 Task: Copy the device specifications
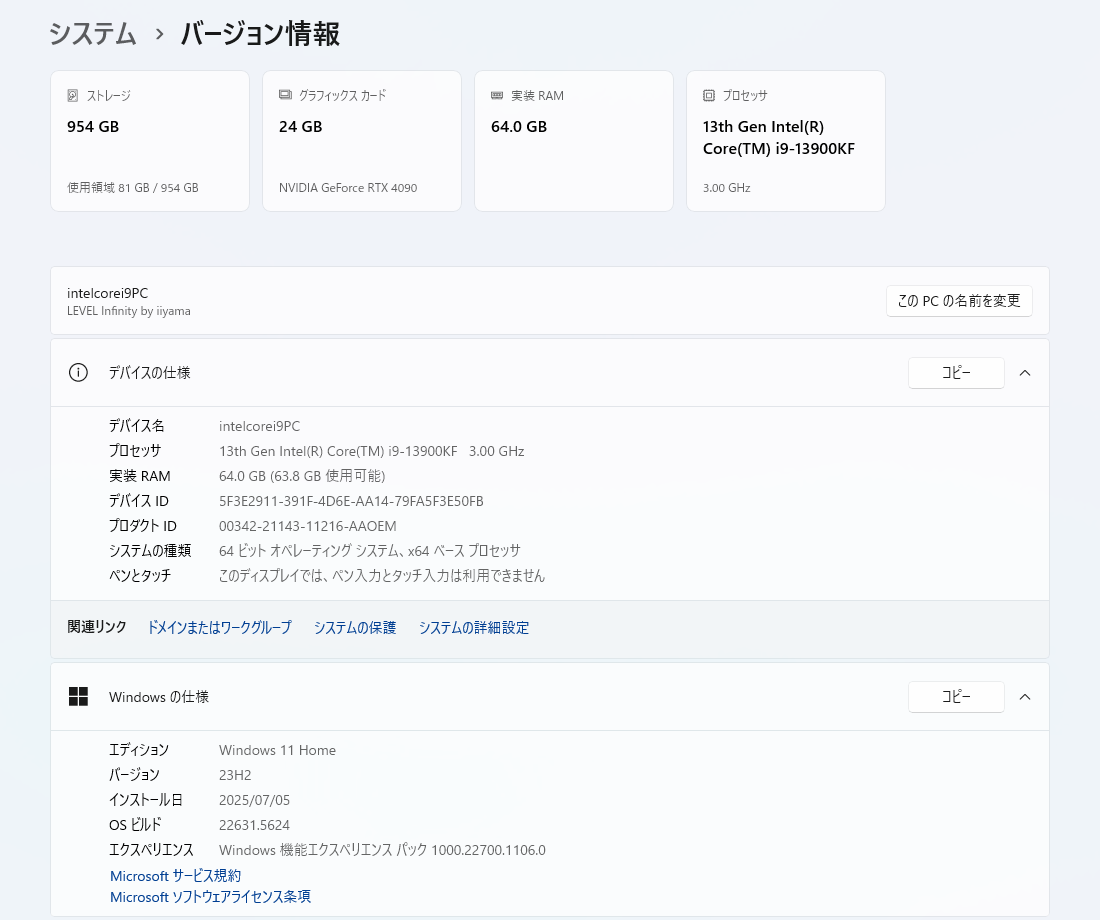coord(956,373)
